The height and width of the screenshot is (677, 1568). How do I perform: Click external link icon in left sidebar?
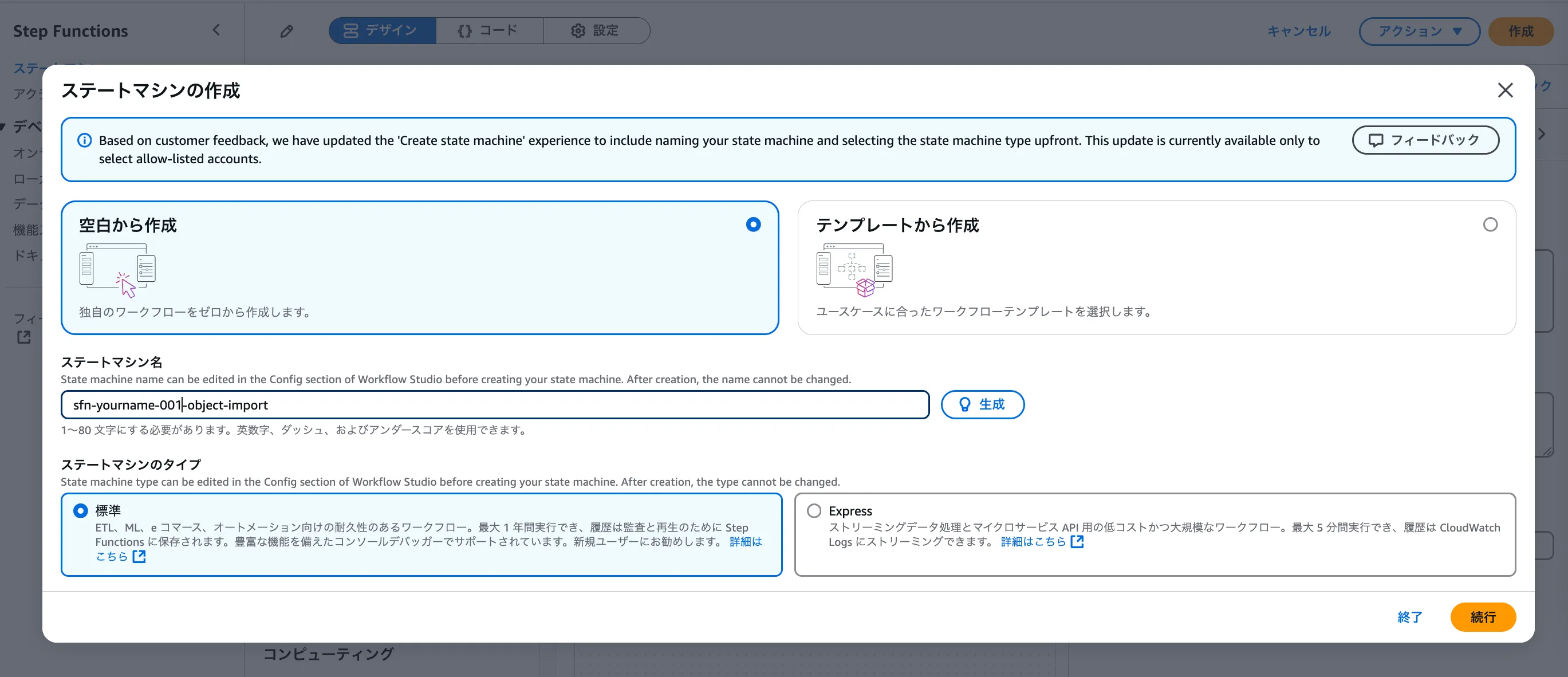(x=23, y=337)
